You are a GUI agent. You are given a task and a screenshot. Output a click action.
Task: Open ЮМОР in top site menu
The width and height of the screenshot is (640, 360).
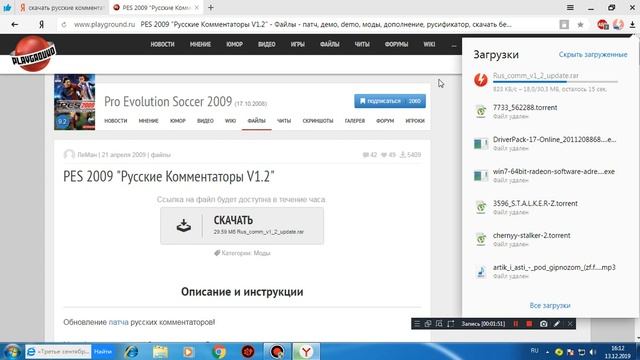(234, 44)
